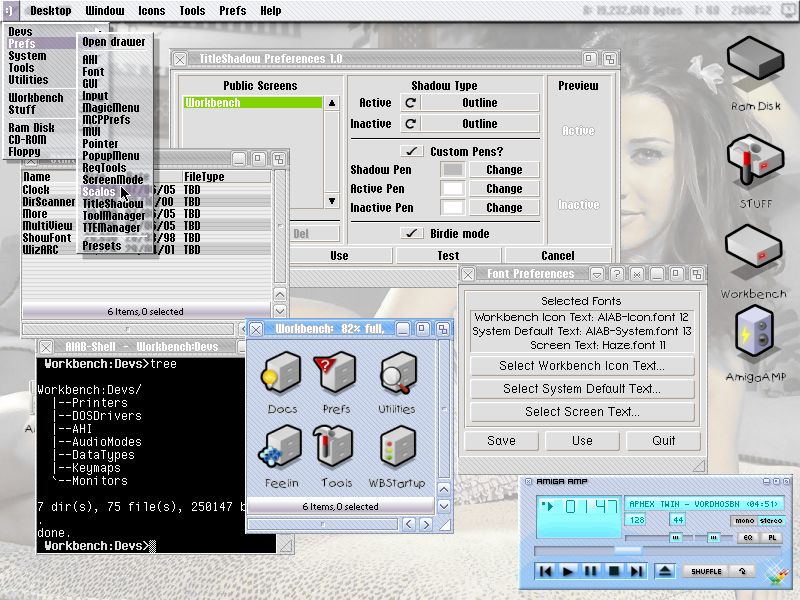The width and height of the screenshot is (800, 600).
Task: Select the STUFF volume icon on desktop
Action: (x=755, y=163)
